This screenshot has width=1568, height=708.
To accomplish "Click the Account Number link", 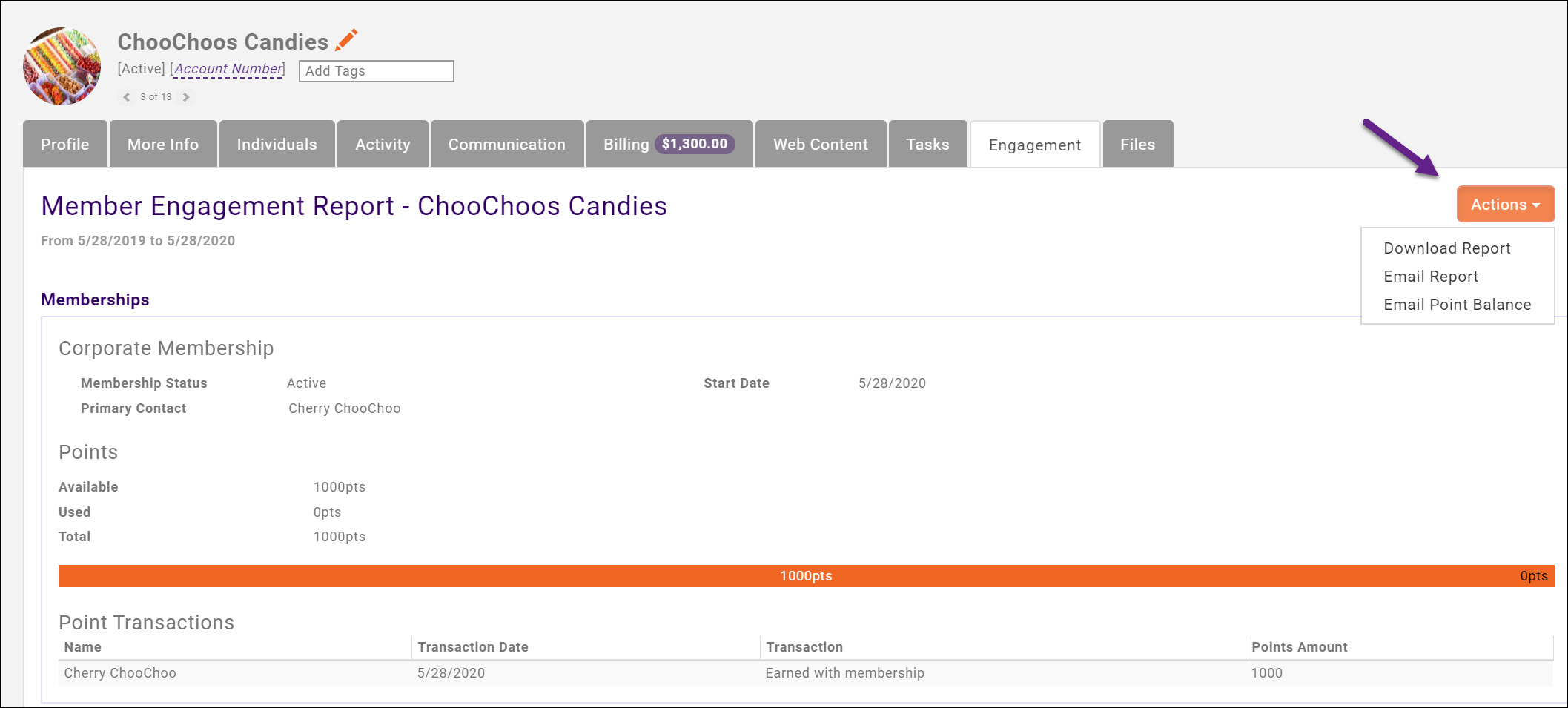I will point(227,68).
